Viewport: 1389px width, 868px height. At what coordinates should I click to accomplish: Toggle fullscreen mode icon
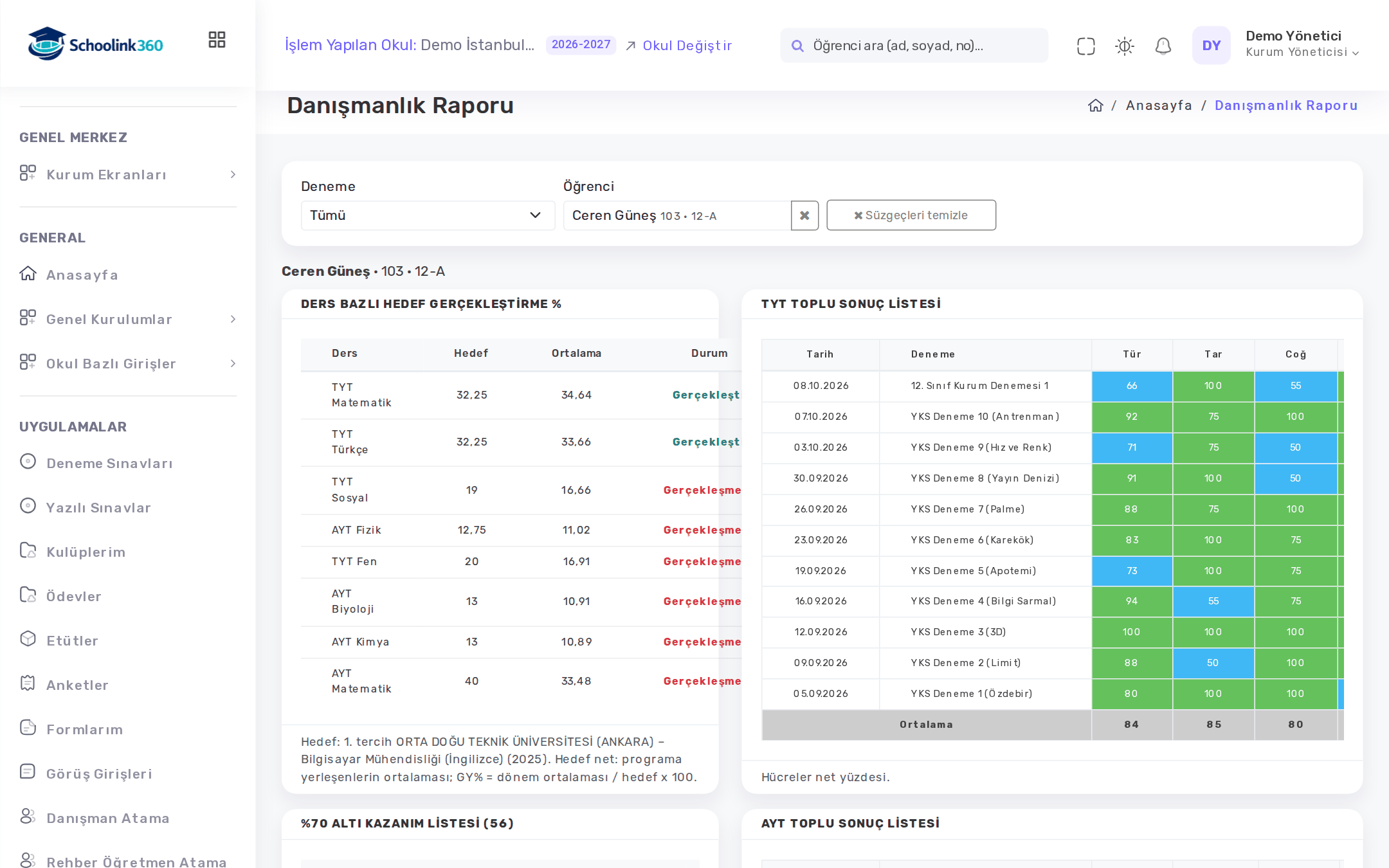point(1085,46)
